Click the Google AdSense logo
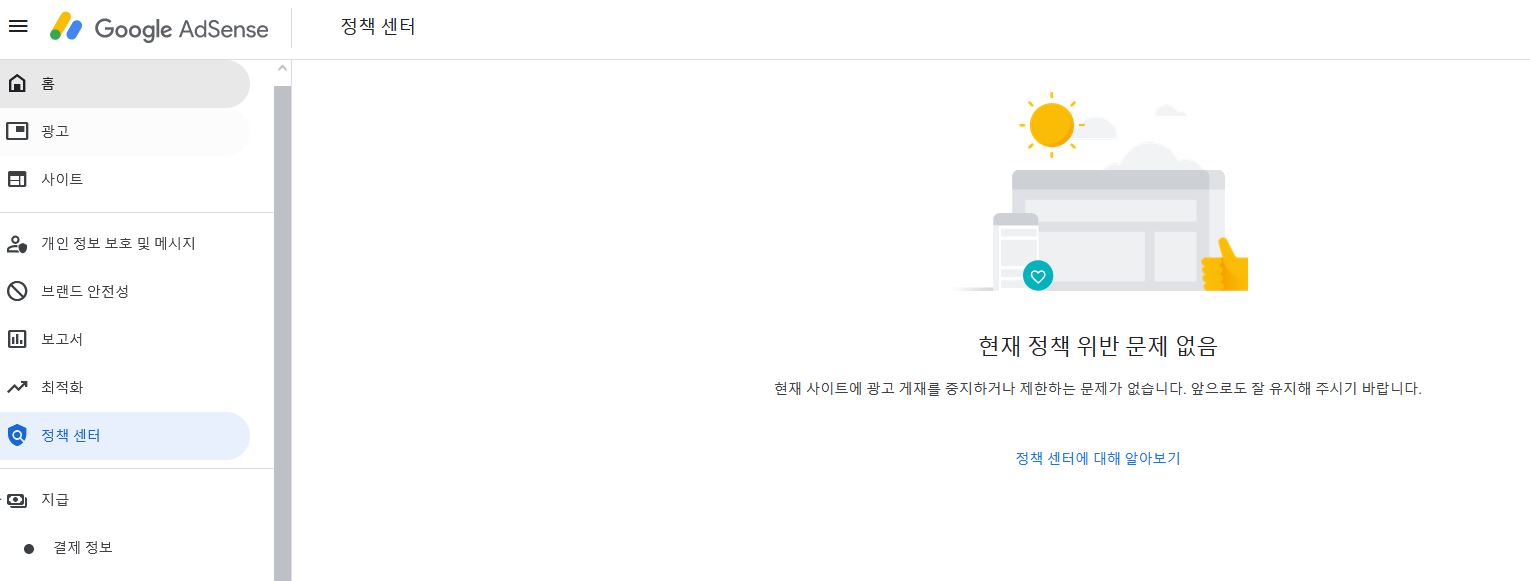Image resolution: width=1530 pixels, height=581 pixels. [159, 28]
